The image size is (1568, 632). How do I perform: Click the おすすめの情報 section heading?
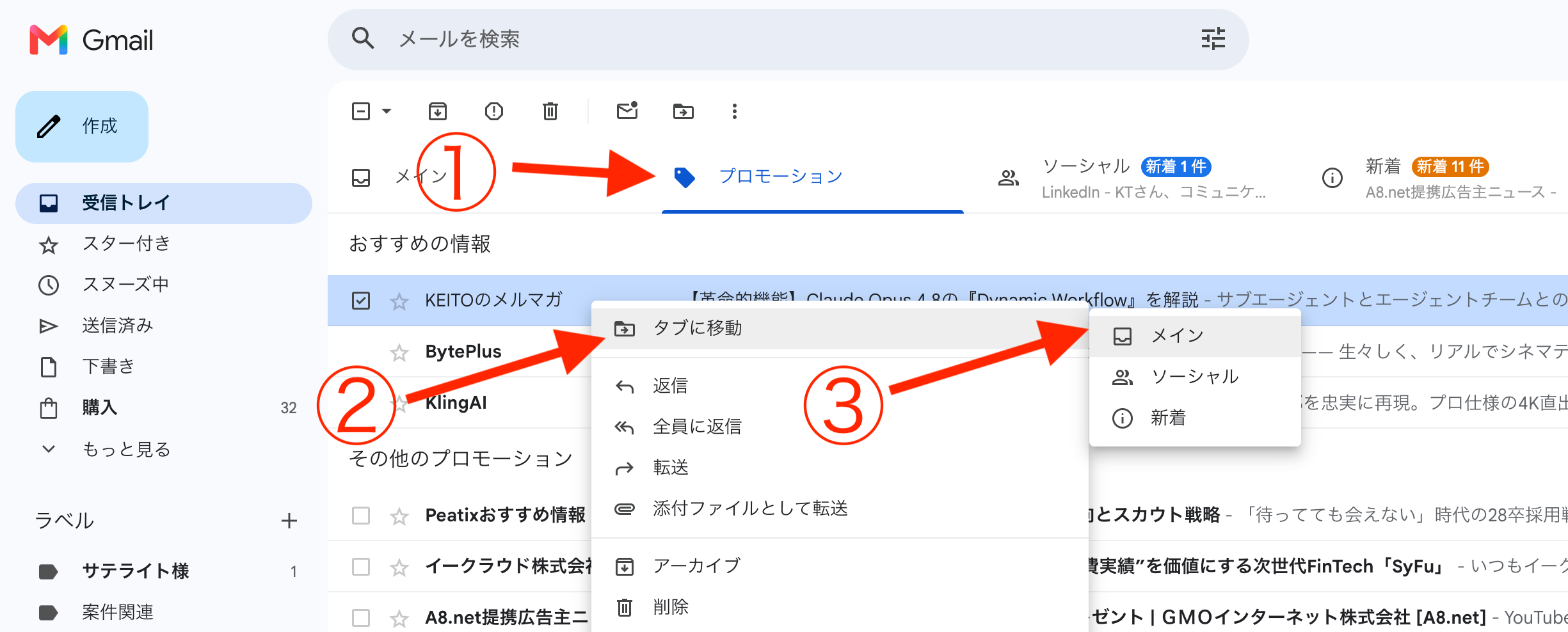point(420,244)
